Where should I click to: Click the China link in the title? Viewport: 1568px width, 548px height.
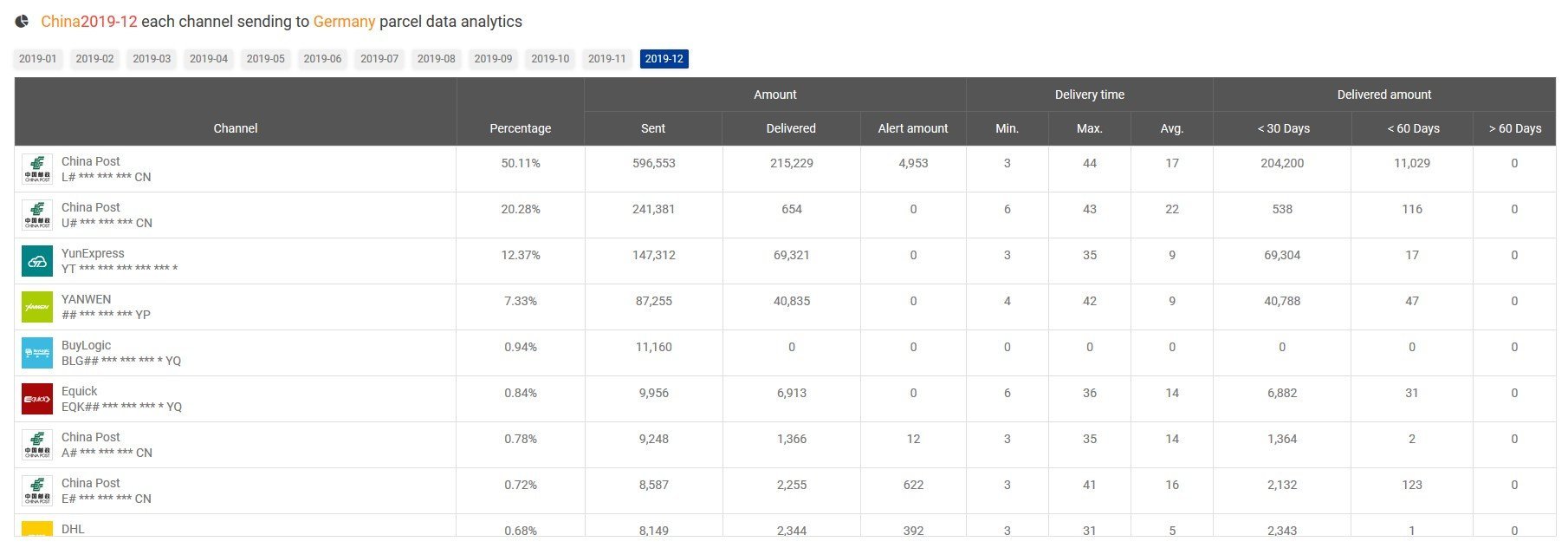click(61, 22)
